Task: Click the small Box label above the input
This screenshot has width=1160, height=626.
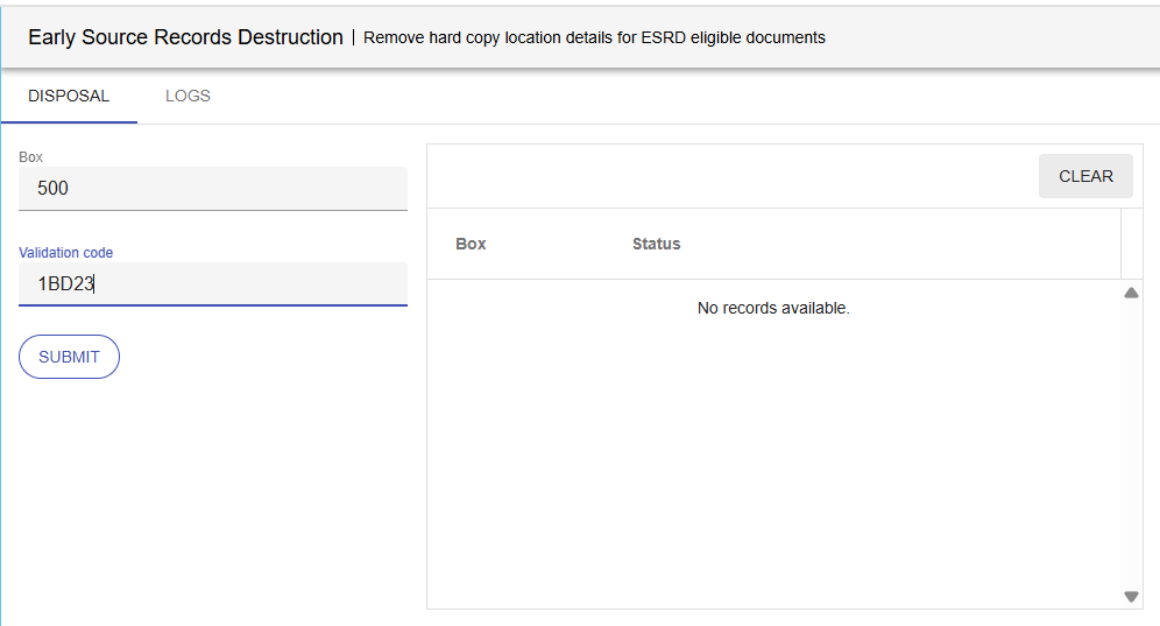Action: pyautogui.click(x=31, y=157)
